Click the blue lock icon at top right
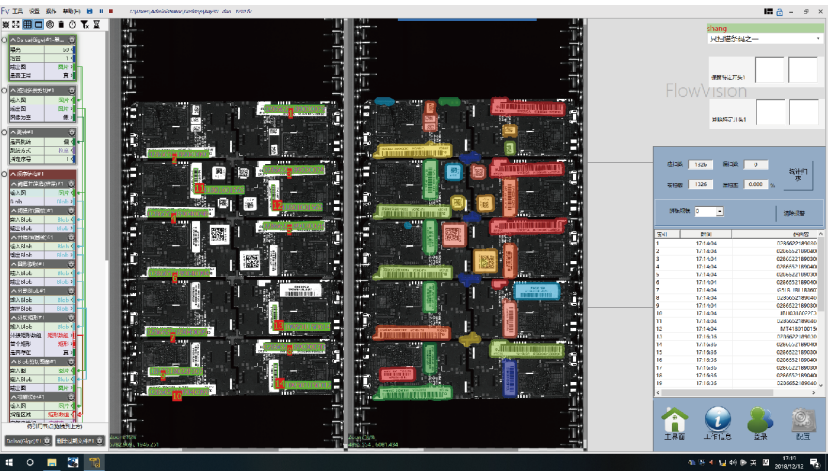 point(780,12)
